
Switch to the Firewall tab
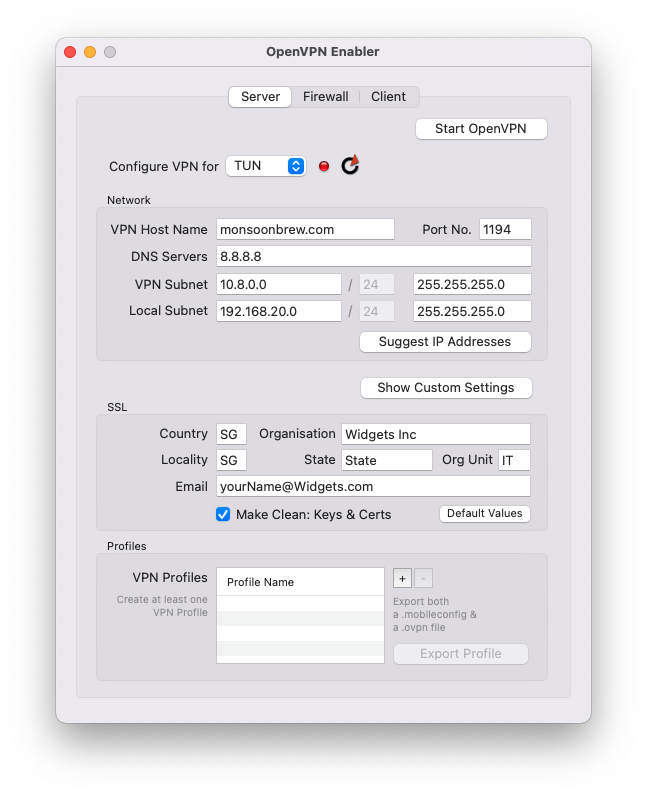pos(326,97)
